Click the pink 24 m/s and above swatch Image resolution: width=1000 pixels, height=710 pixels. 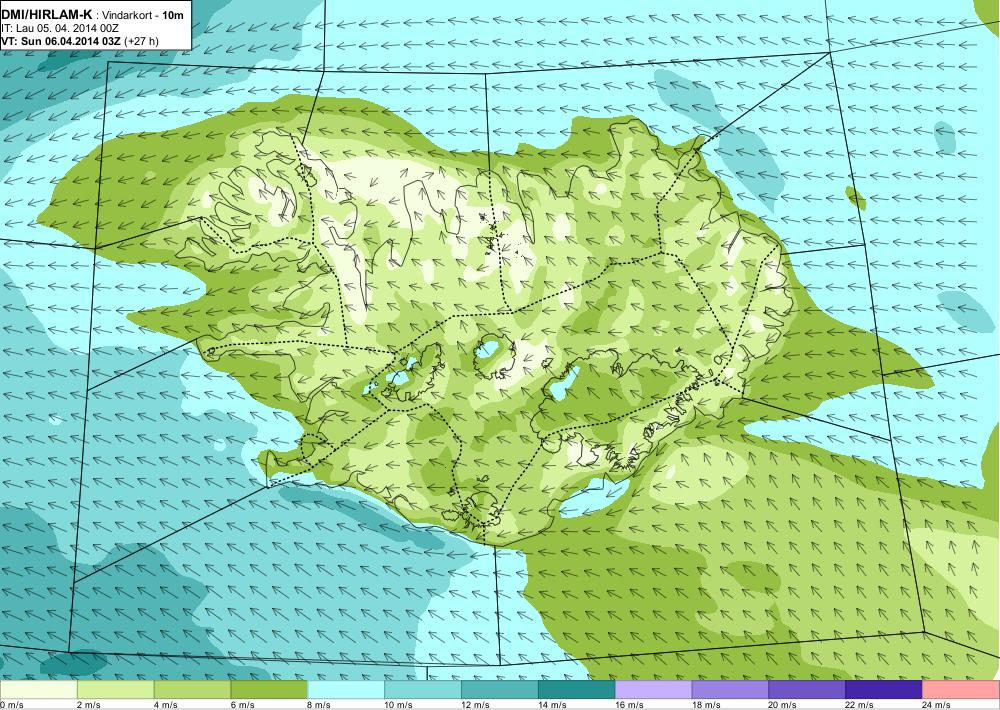coord(961,690)
